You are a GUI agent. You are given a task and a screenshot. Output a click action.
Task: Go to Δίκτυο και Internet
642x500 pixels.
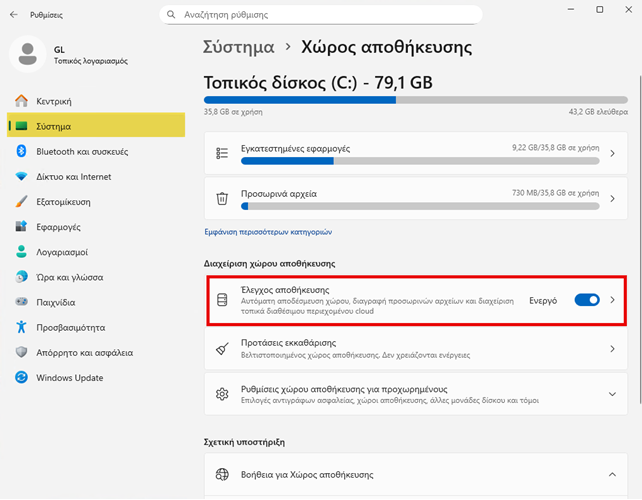pos(96,176)
